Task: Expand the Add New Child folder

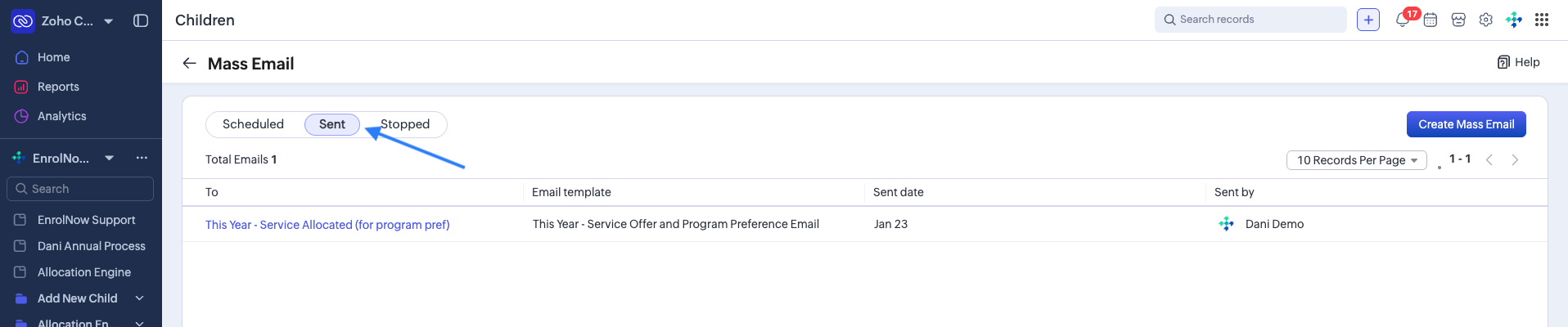Action: 139,298
